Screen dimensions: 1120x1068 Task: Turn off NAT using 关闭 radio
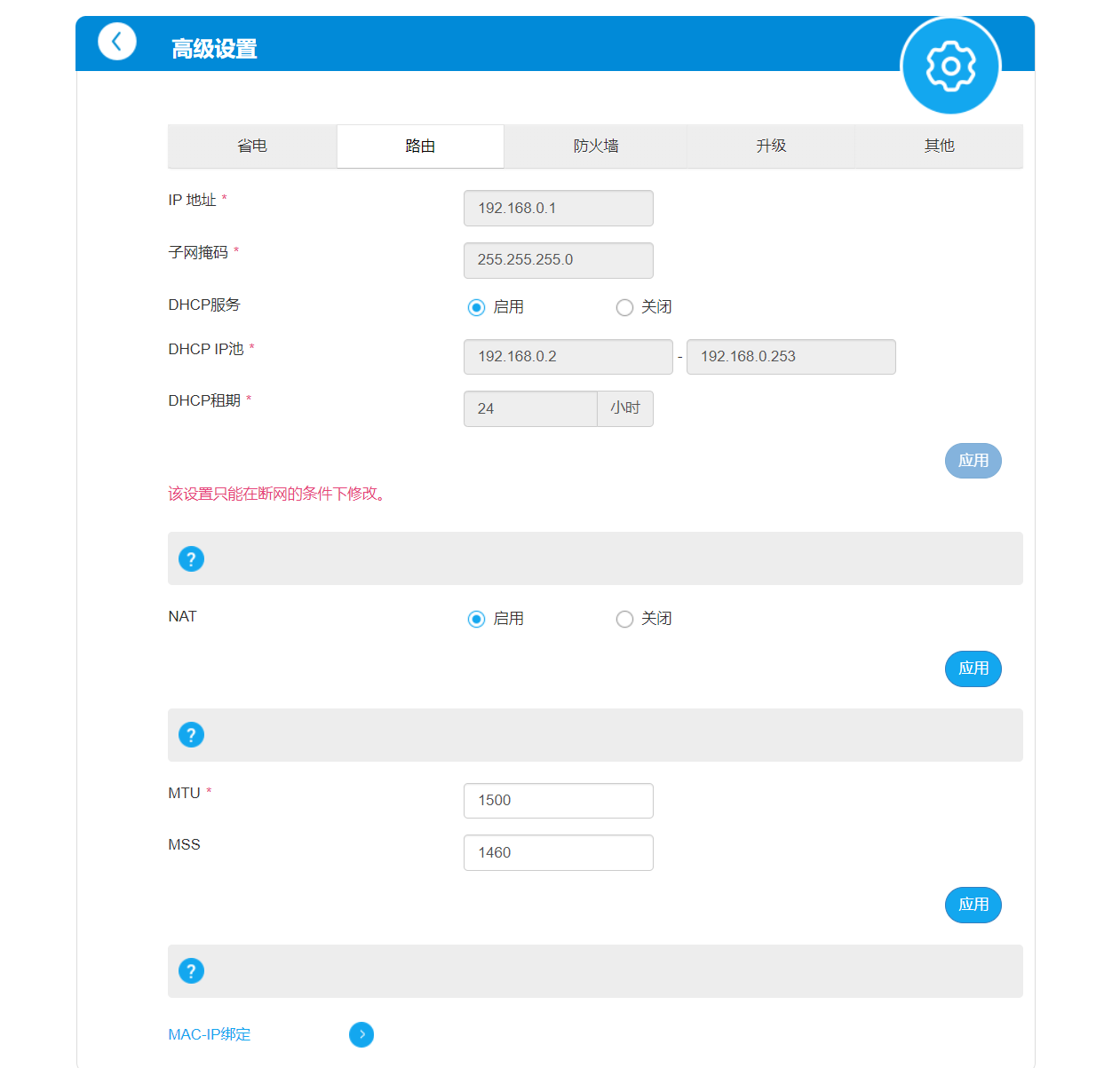coord(624,619)
